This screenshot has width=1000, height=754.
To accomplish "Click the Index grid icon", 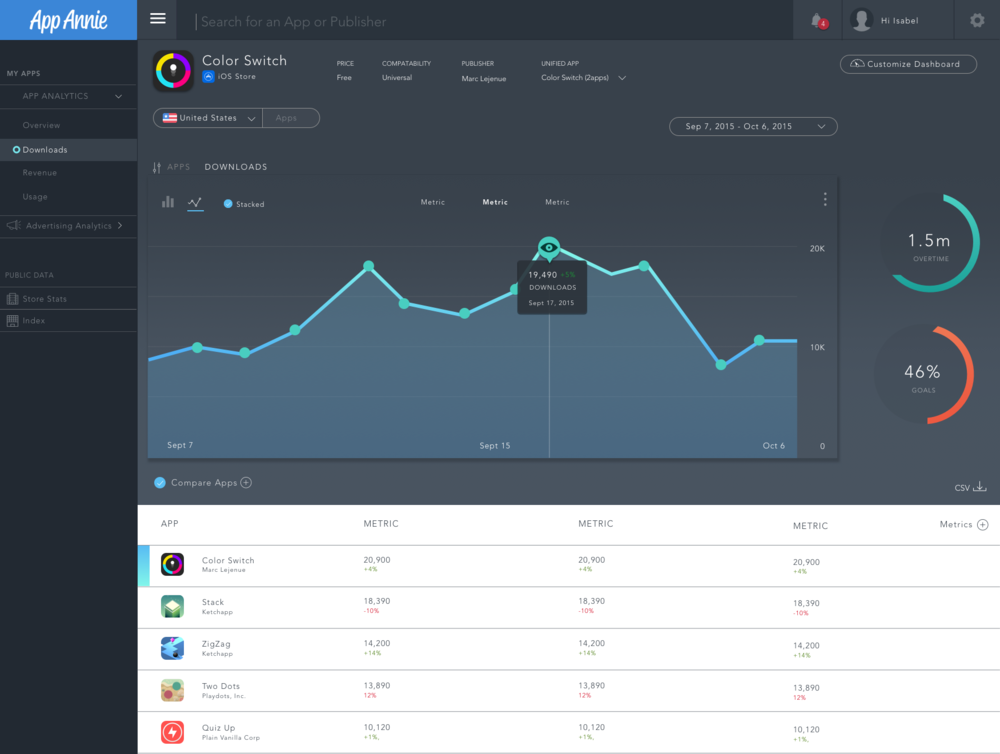I will 12,321.
